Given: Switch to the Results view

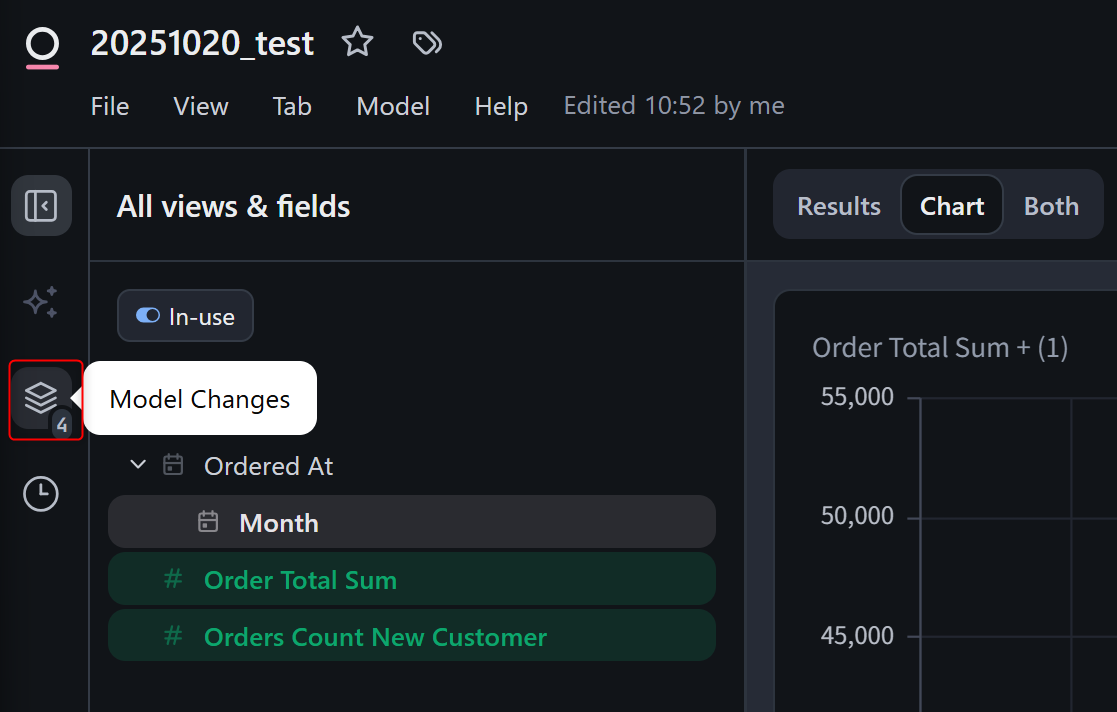Looking at the screenshot, I should tap(839, 206).
